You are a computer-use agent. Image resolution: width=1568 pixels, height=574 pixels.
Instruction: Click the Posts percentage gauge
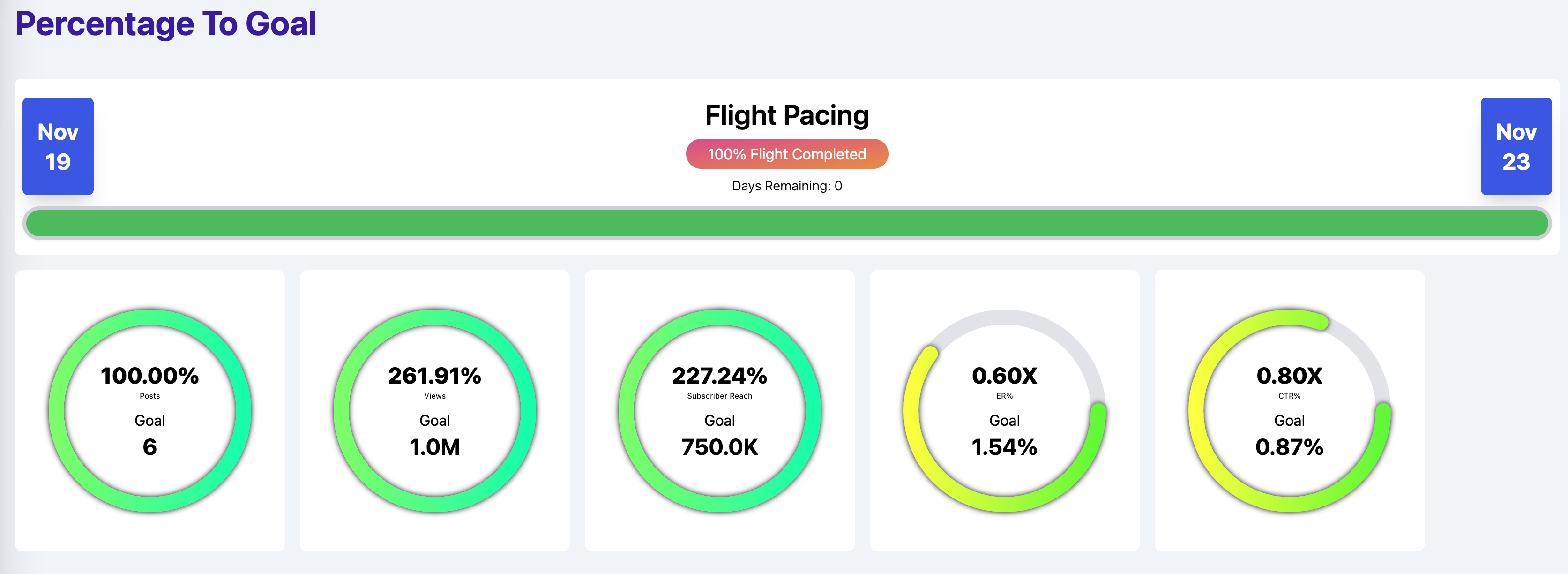[151, 410]
